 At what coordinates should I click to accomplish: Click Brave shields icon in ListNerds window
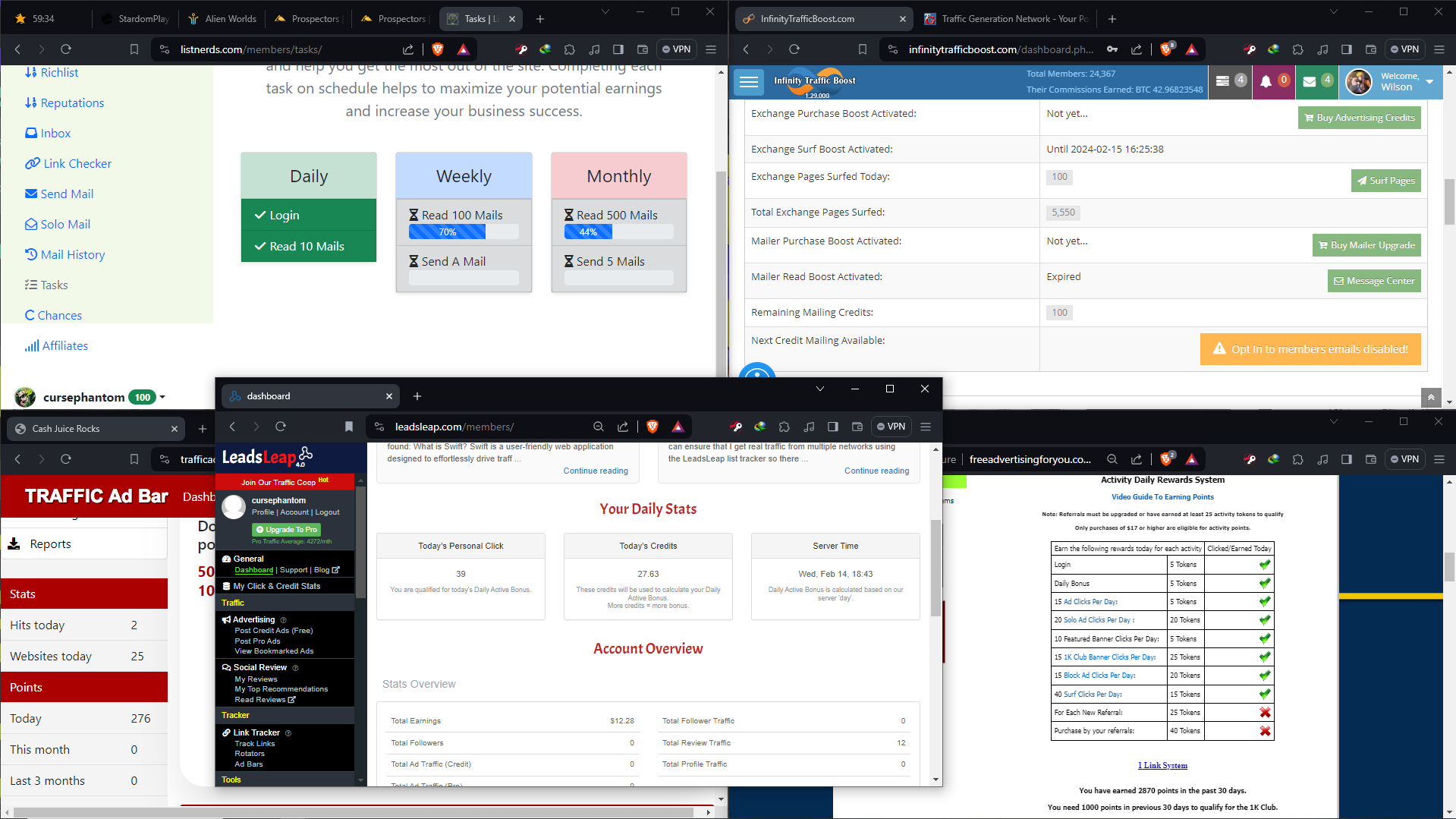coord(438,49)
